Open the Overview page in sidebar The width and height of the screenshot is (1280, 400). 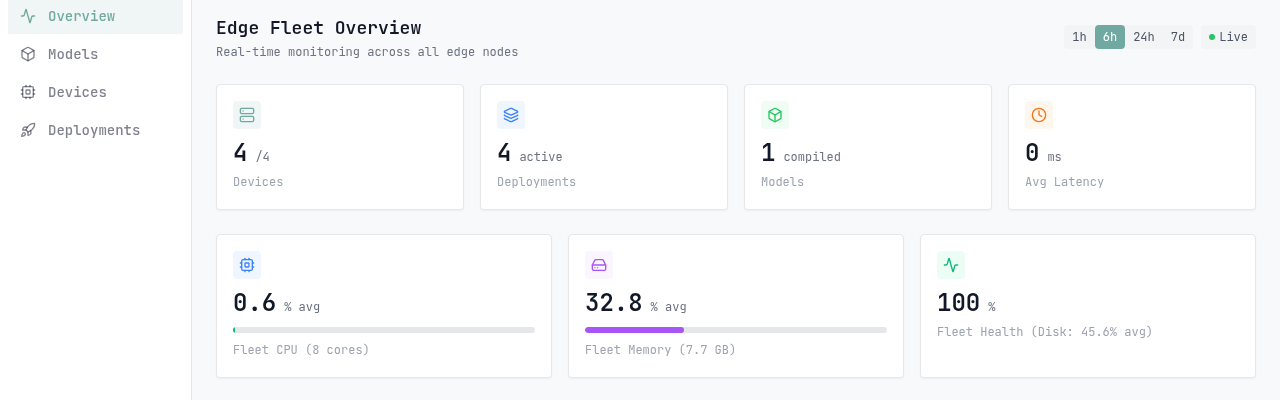(x=95, y=16)
